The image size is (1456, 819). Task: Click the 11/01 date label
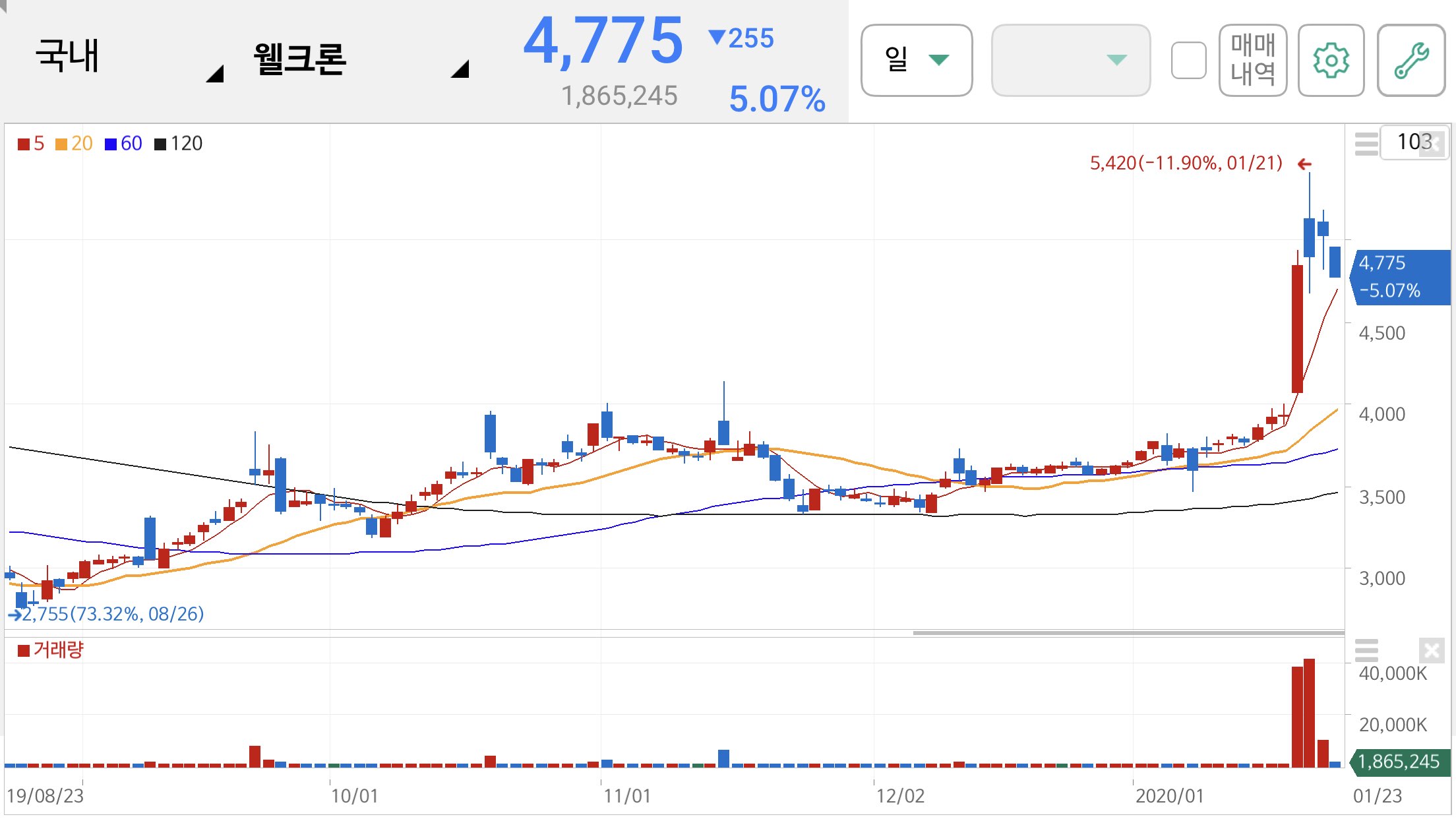(x=627, y=796)
